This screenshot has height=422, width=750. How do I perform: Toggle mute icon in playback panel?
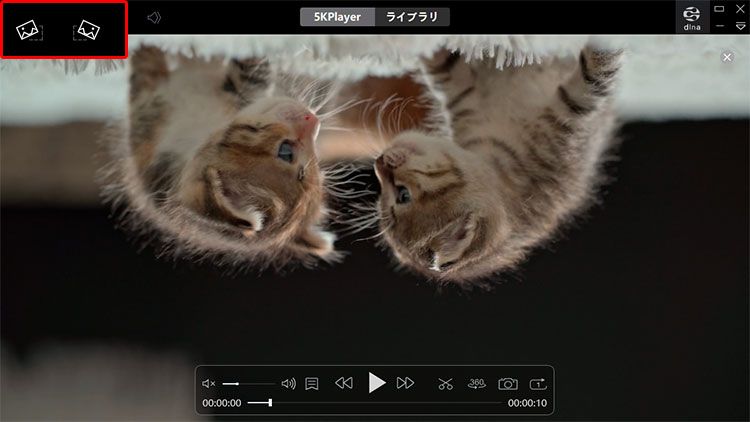click(209, 383)
